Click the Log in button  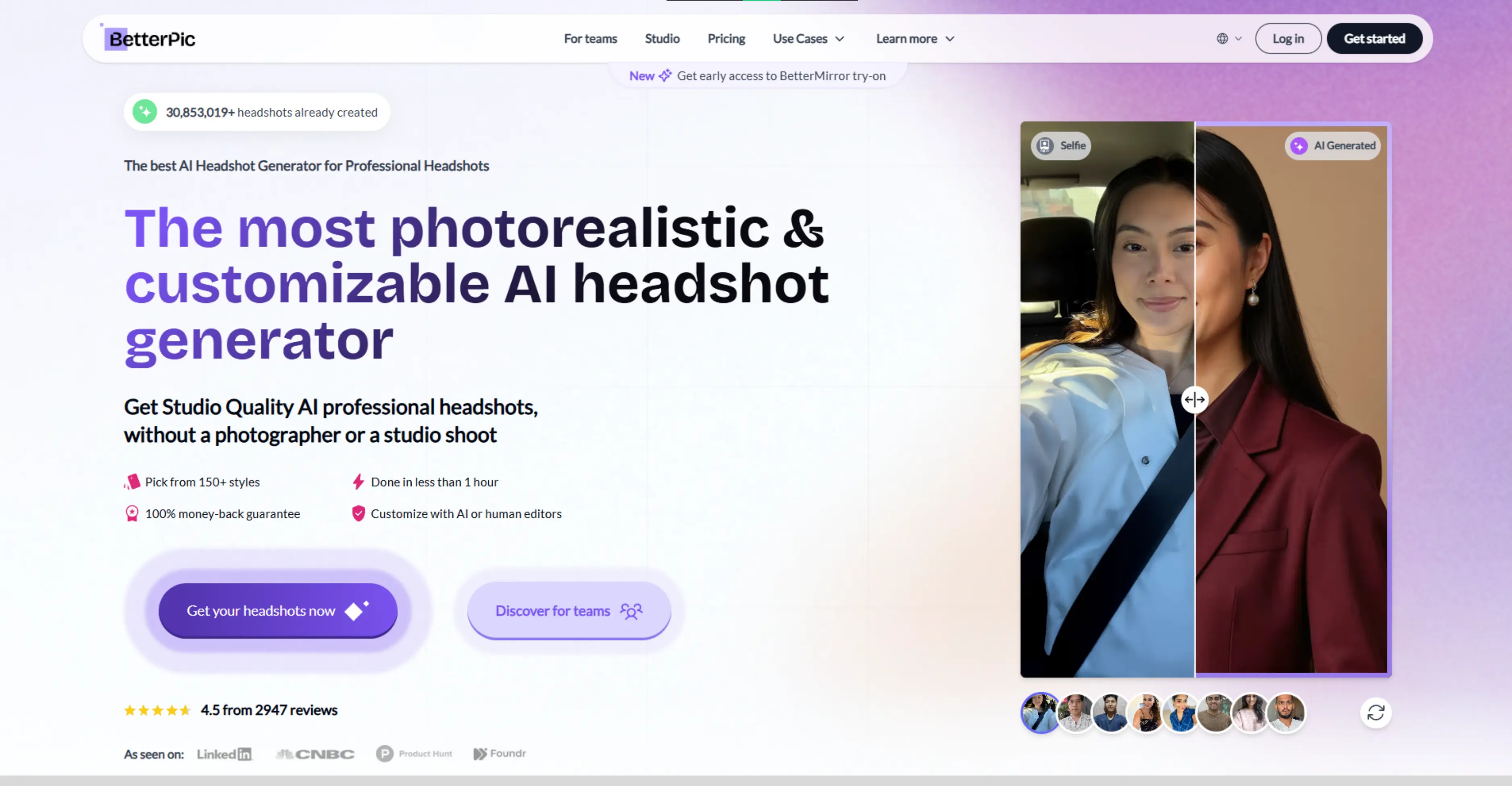[1288, 39]
